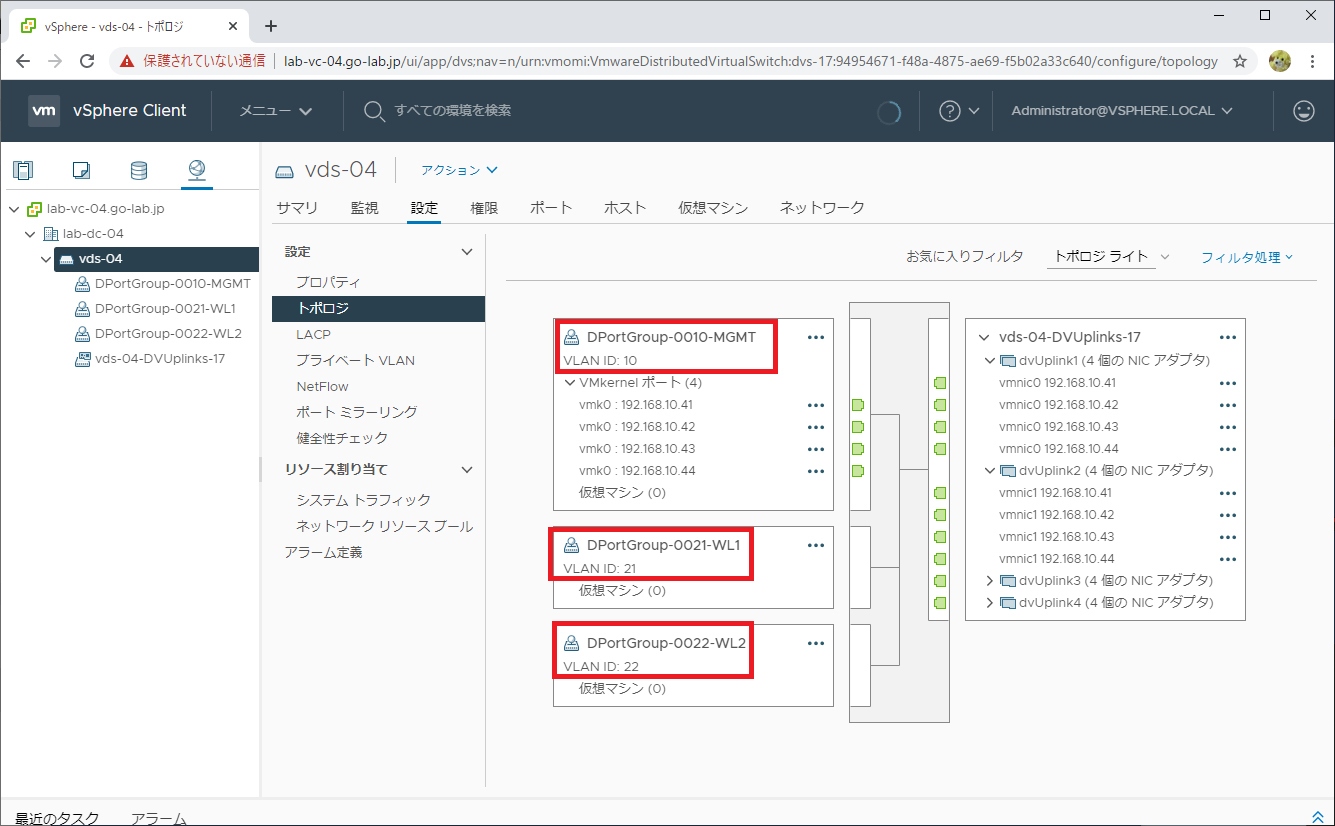Open the フィルタ処理 dropdown
The width and height of the screenshot is (1335, 826).
click(1247, 257)
